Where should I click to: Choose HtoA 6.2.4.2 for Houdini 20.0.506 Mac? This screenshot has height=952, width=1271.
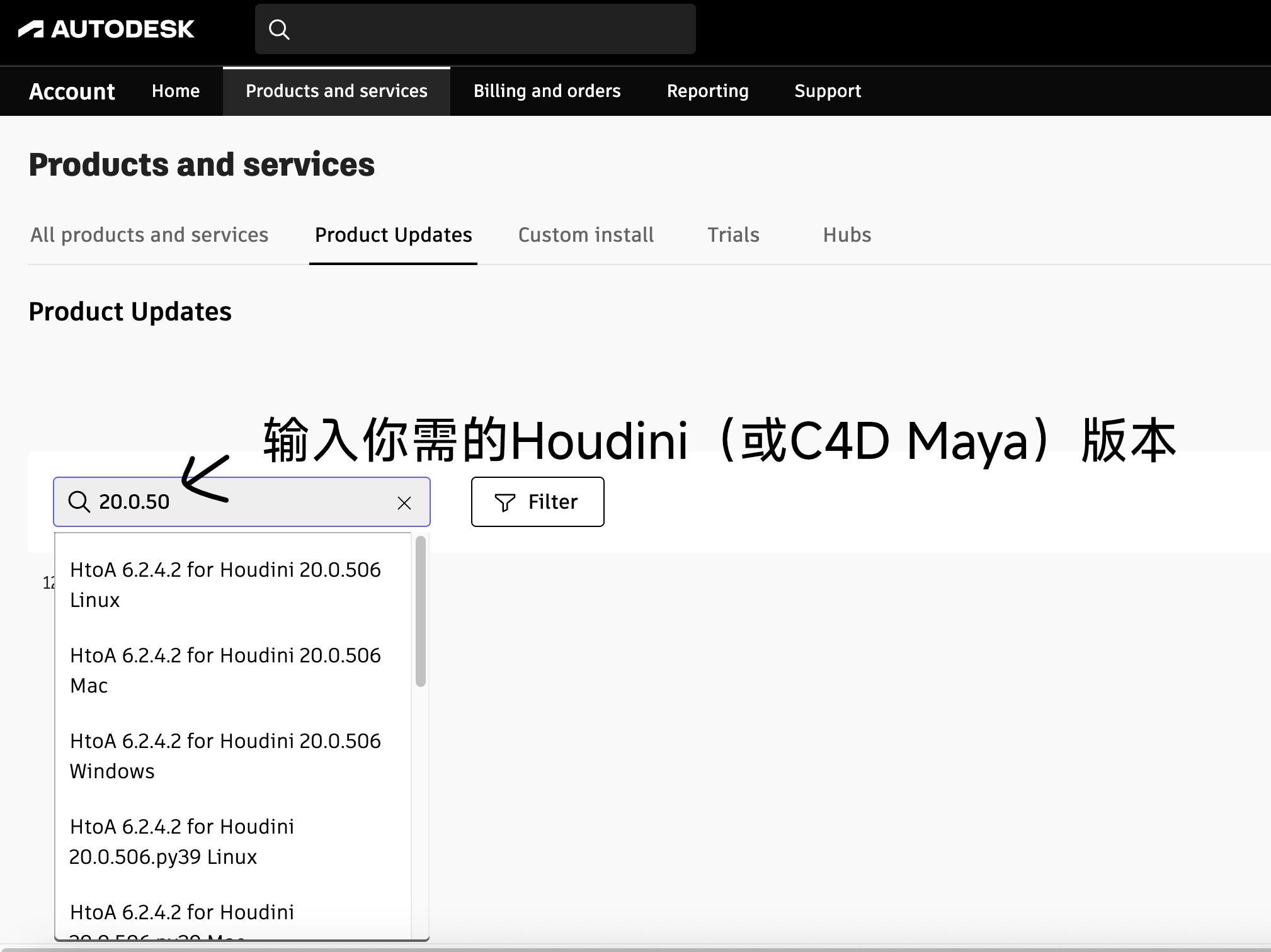225,670
